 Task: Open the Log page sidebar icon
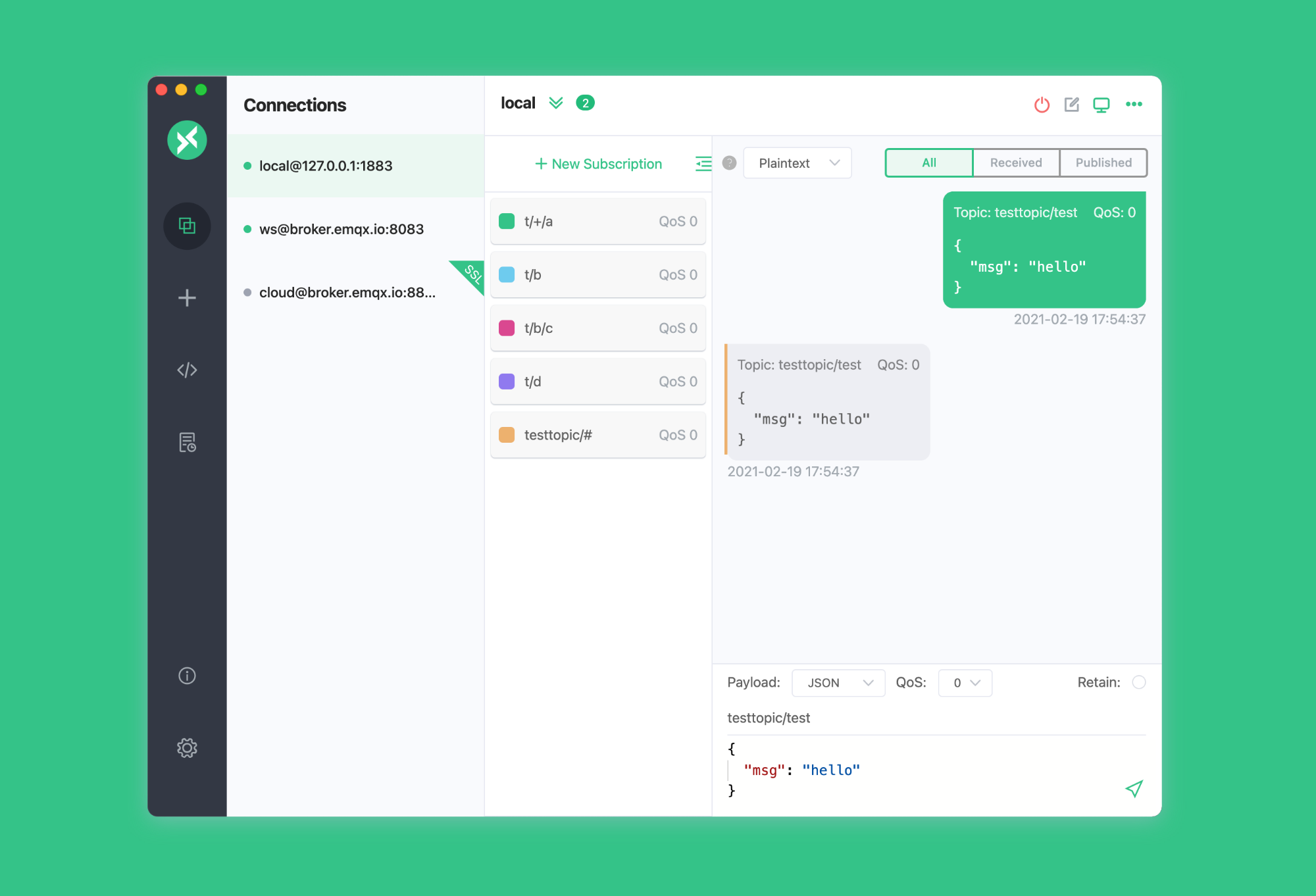point(187,442)
